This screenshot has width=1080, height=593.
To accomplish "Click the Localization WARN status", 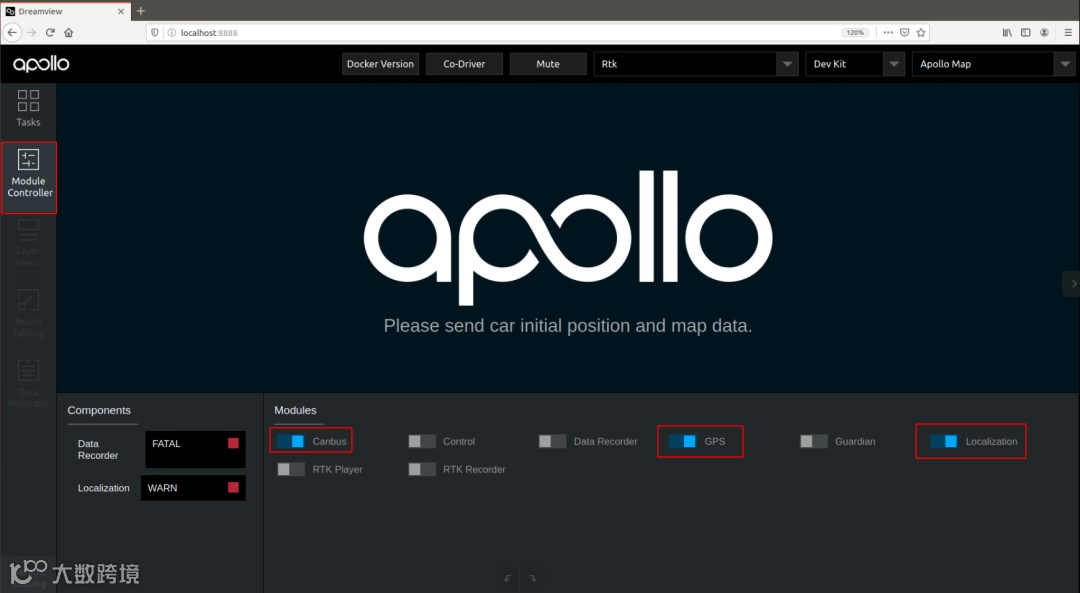I will (x=193, y=488).
